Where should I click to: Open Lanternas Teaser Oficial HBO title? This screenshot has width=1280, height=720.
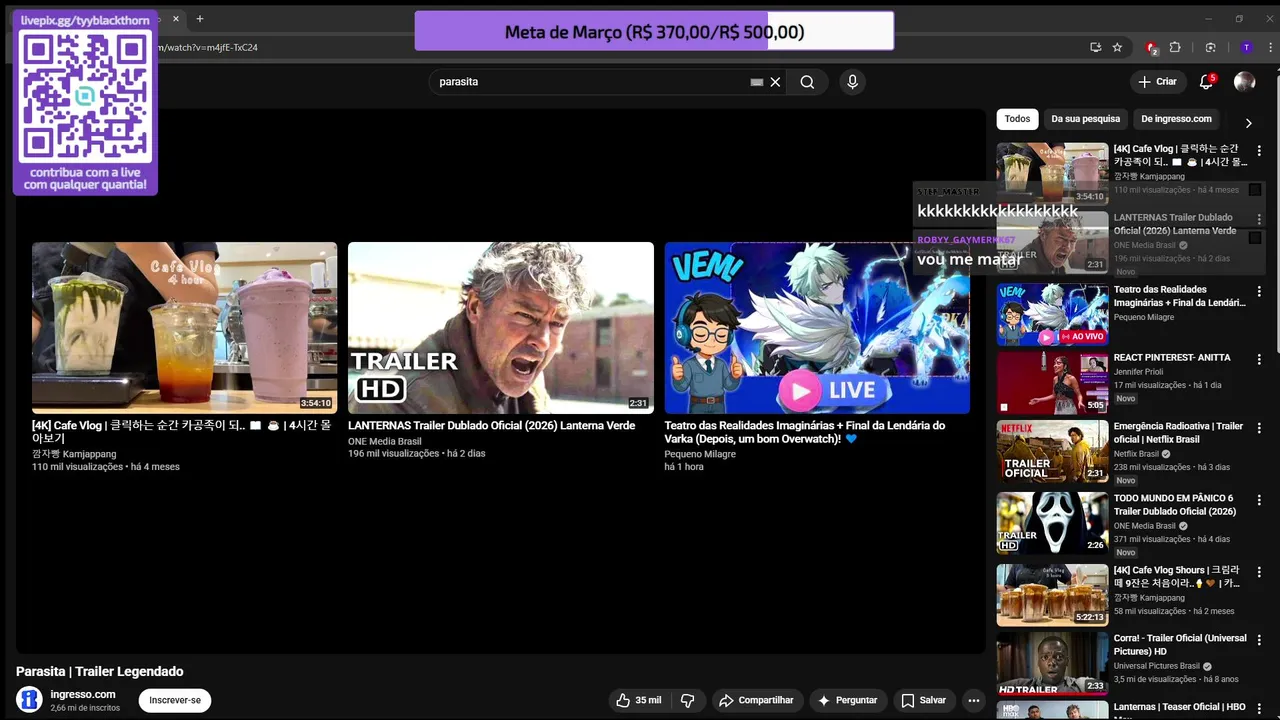[x=1180, y=707]
